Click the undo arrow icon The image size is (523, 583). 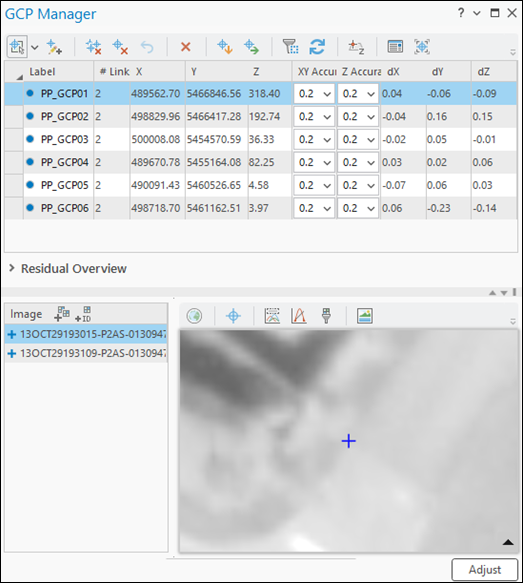[147, 47]
